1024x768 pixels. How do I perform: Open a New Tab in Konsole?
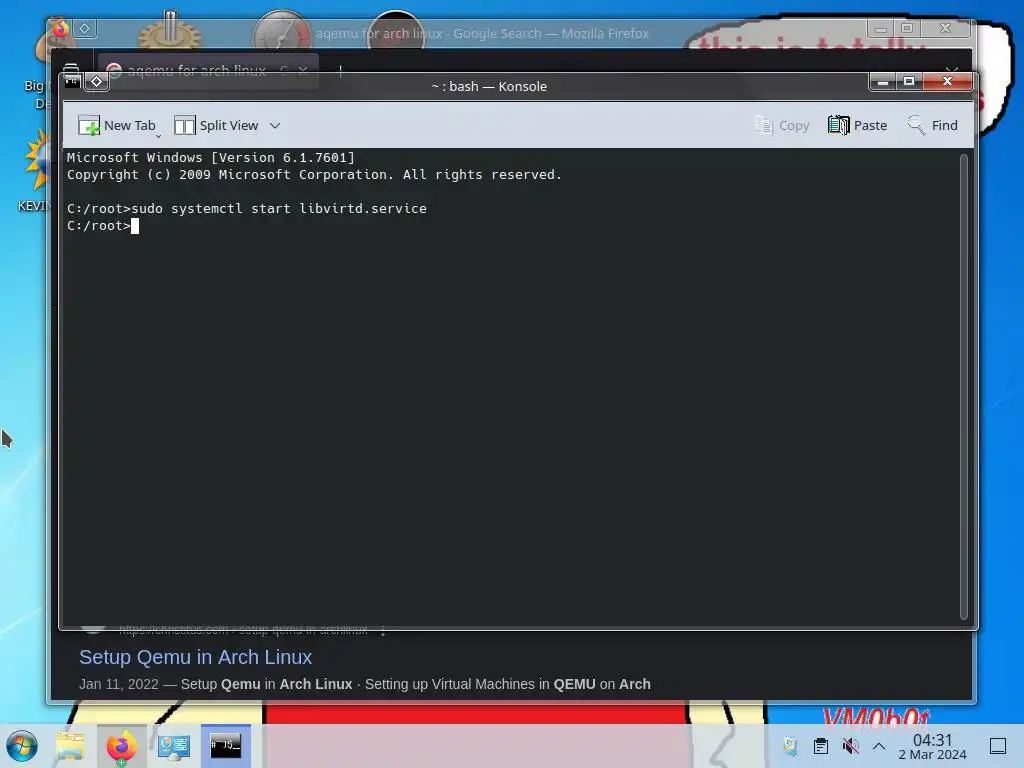point(116,125)
